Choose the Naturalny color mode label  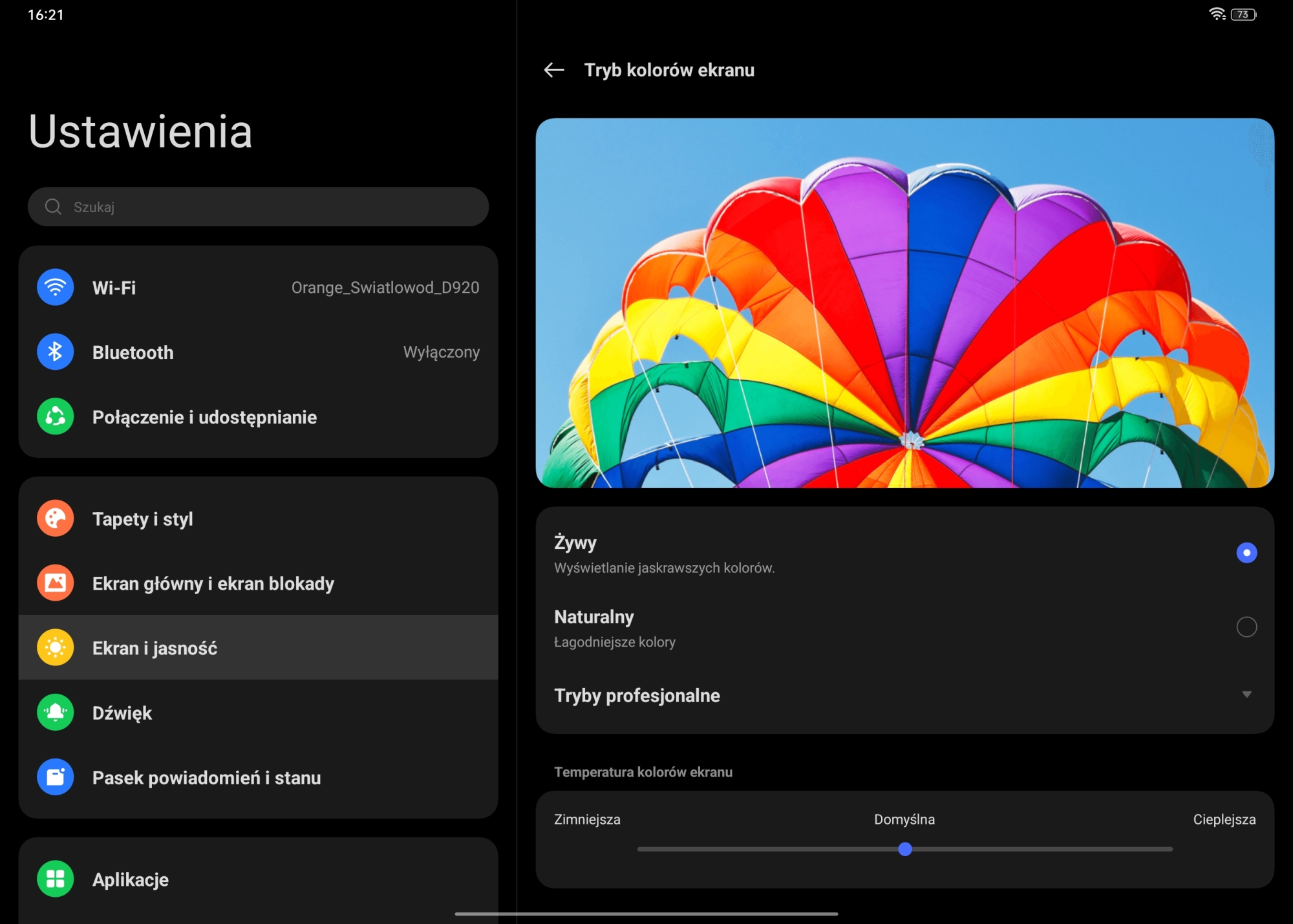point(593,617)
